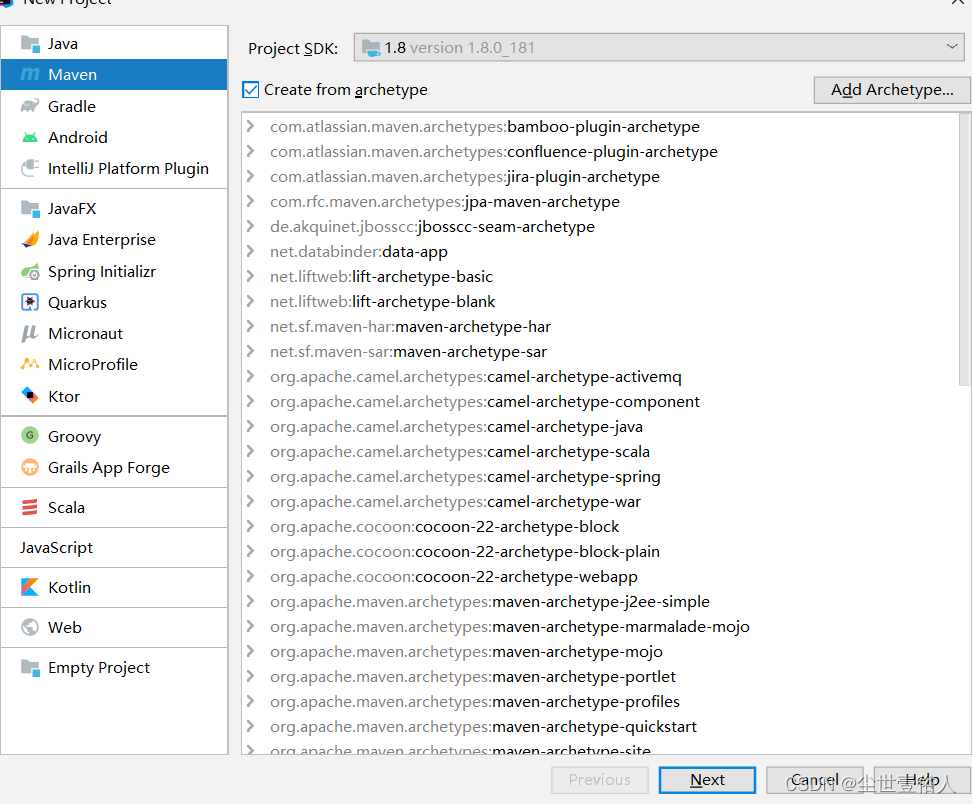Select maven-archetype-har entry
Screen dimensions: 972x804
(410, 326)
